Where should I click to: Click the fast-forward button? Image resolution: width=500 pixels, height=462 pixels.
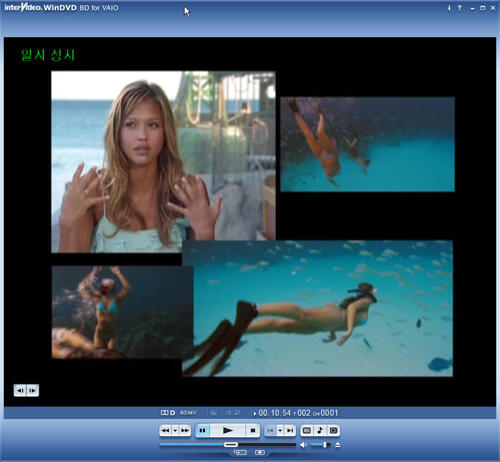point(185,431)
